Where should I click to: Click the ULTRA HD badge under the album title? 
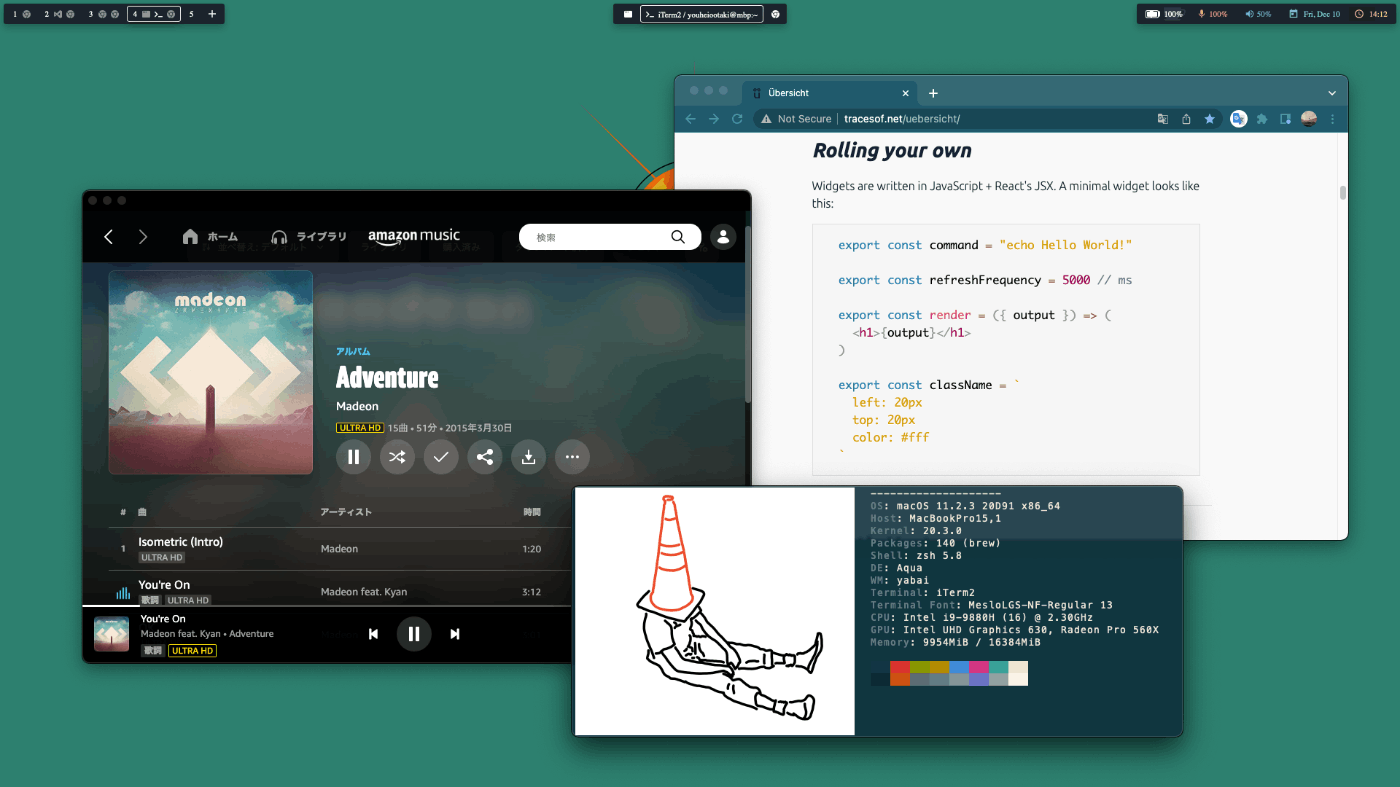coord(360,428)
